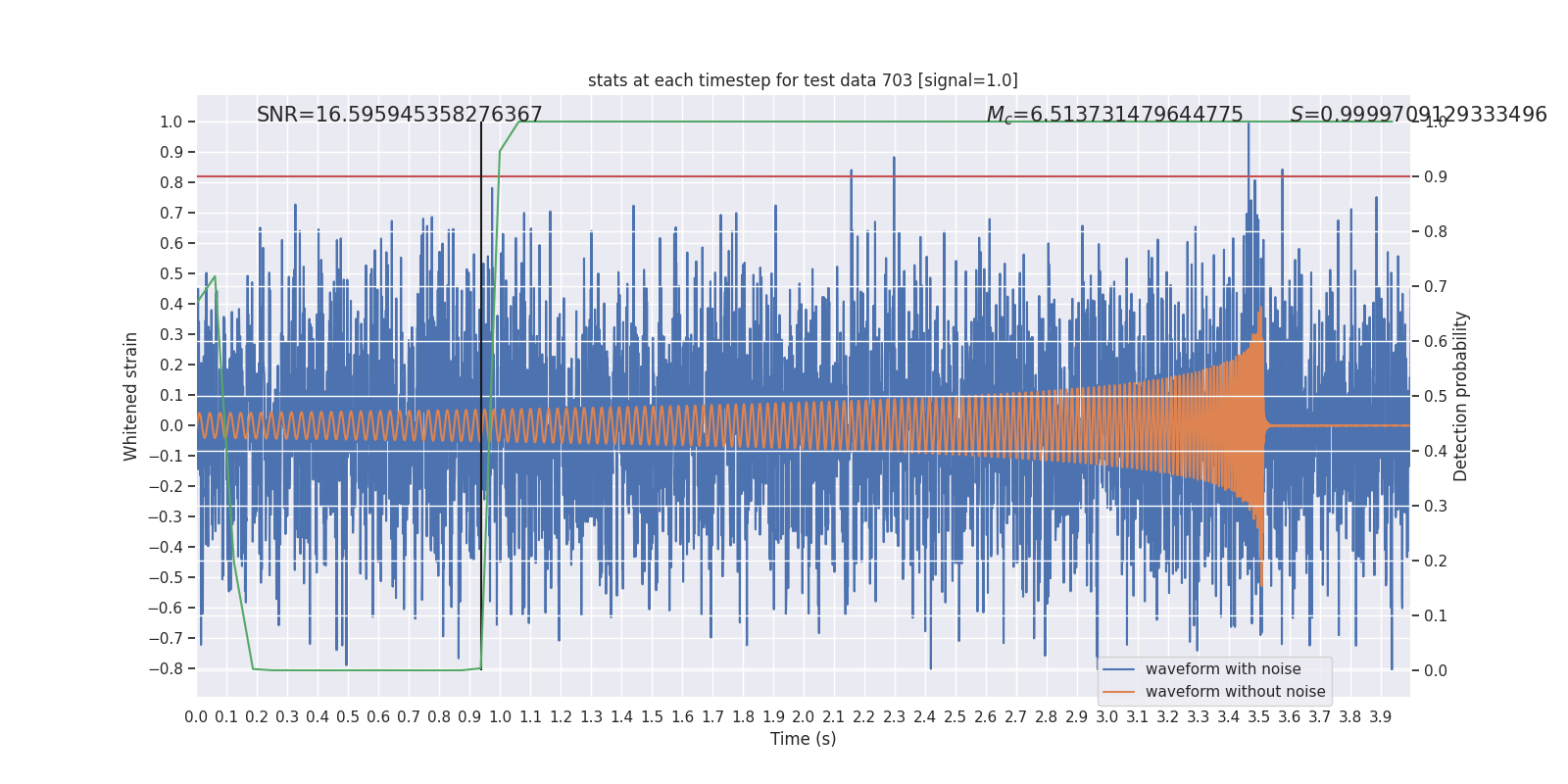1568x784 pixels.
Task: Click legend entry 'waveform with noise'
Action: [1223, 669]
